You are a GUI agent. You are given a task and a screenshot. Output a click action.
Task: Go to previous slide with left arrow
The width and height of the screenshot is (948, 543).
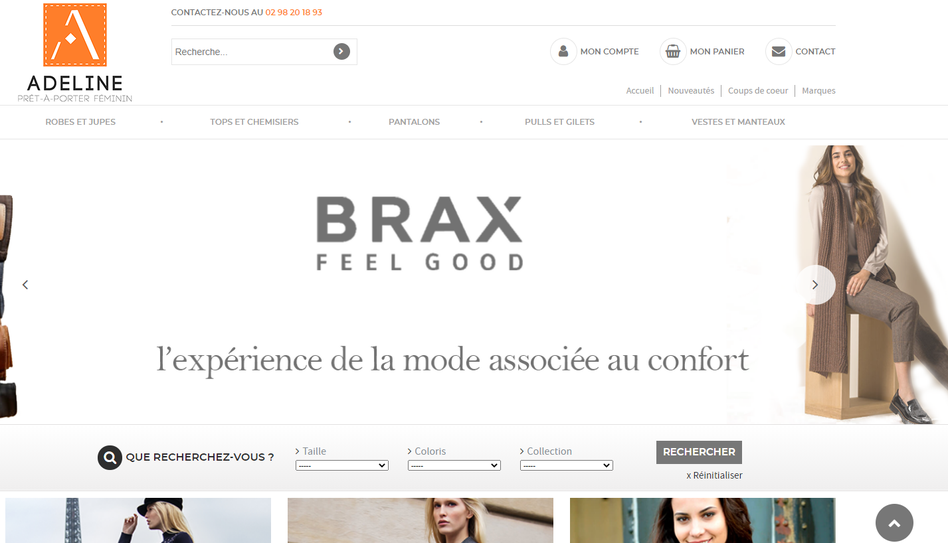25,285
